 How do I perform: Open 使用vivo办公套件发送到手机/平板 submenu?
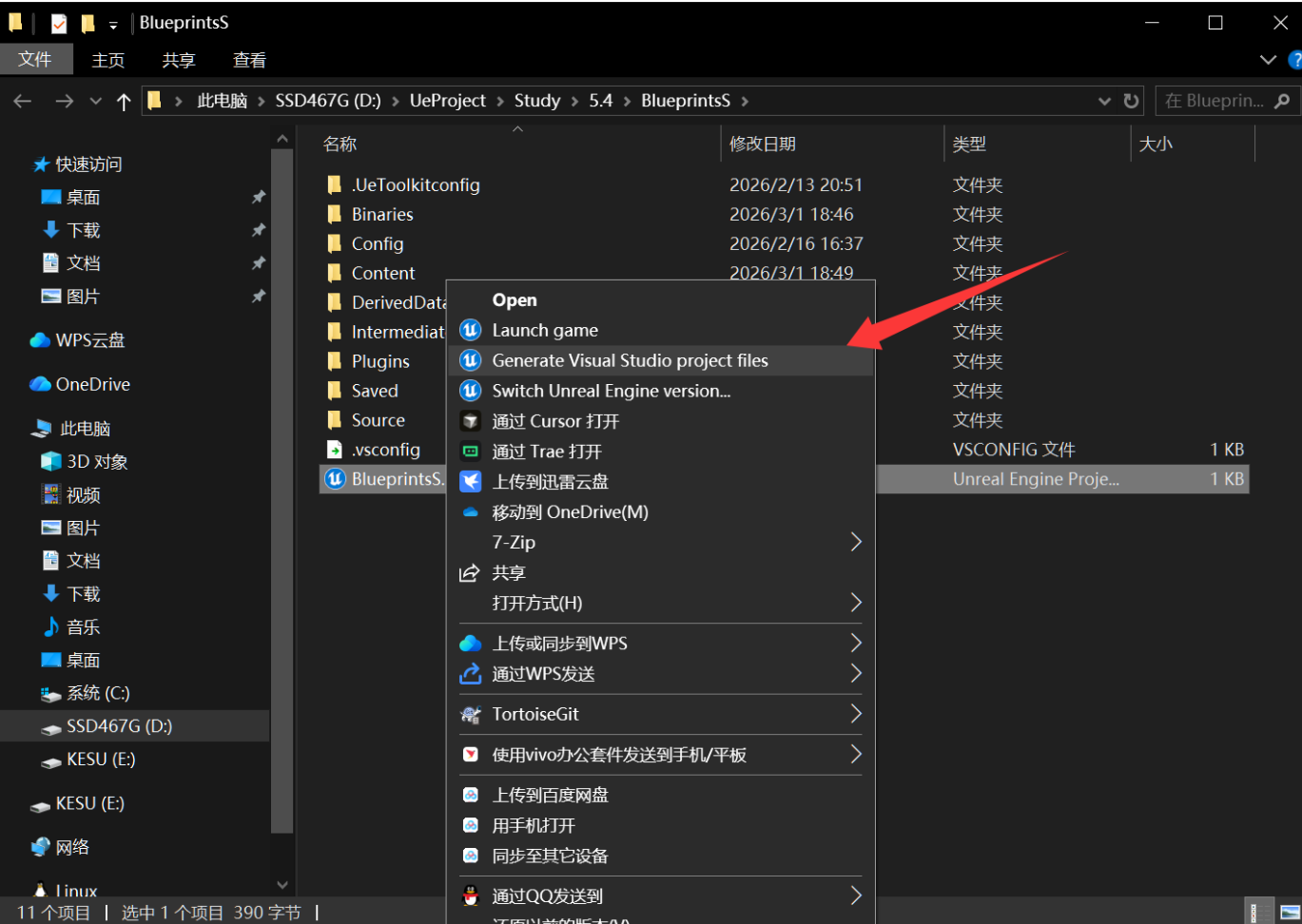(x=661, y=755)
